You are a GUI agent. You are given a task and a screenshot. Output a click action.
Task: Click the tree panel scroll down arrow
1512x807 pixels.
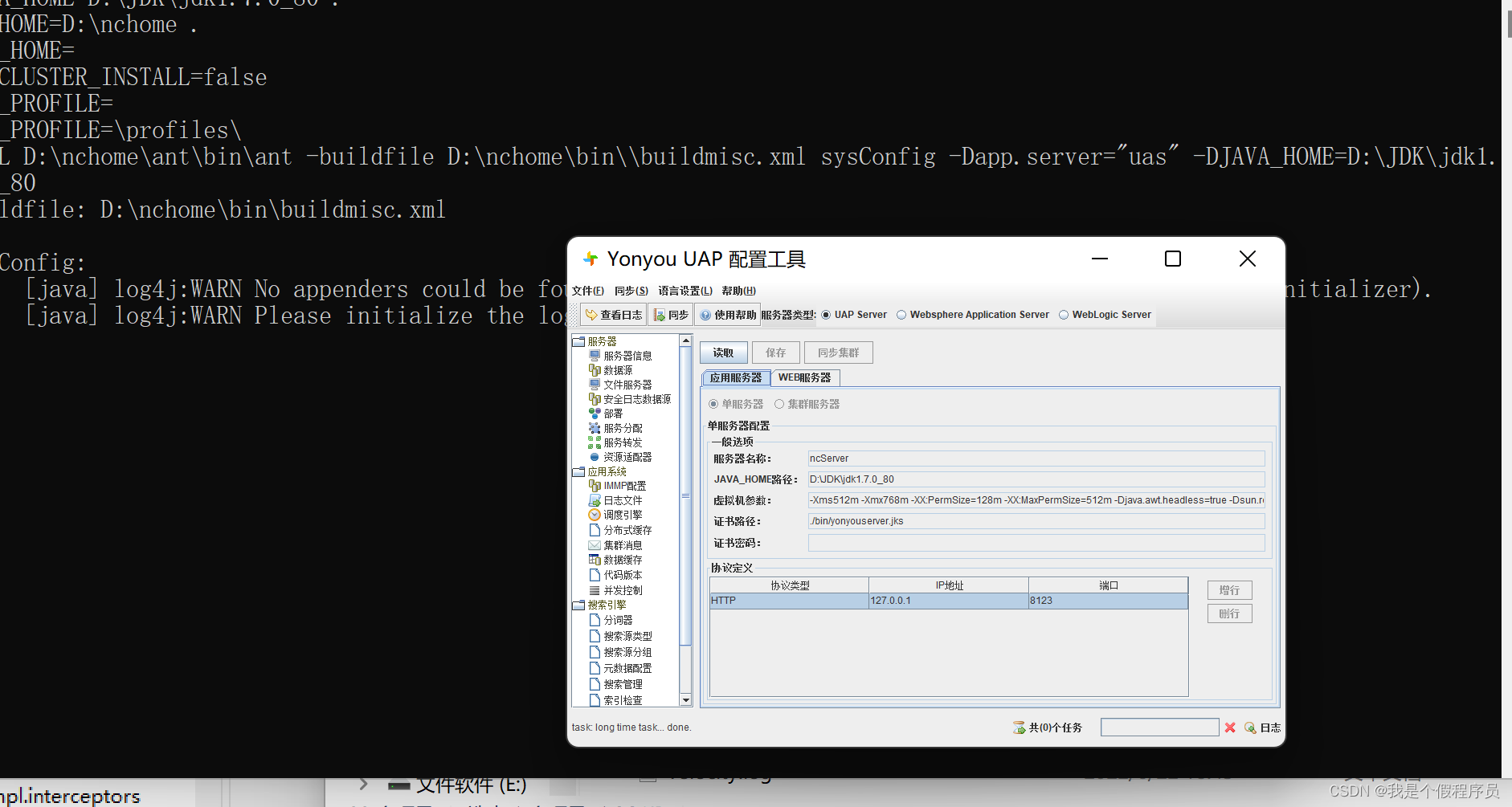point(685,700)
